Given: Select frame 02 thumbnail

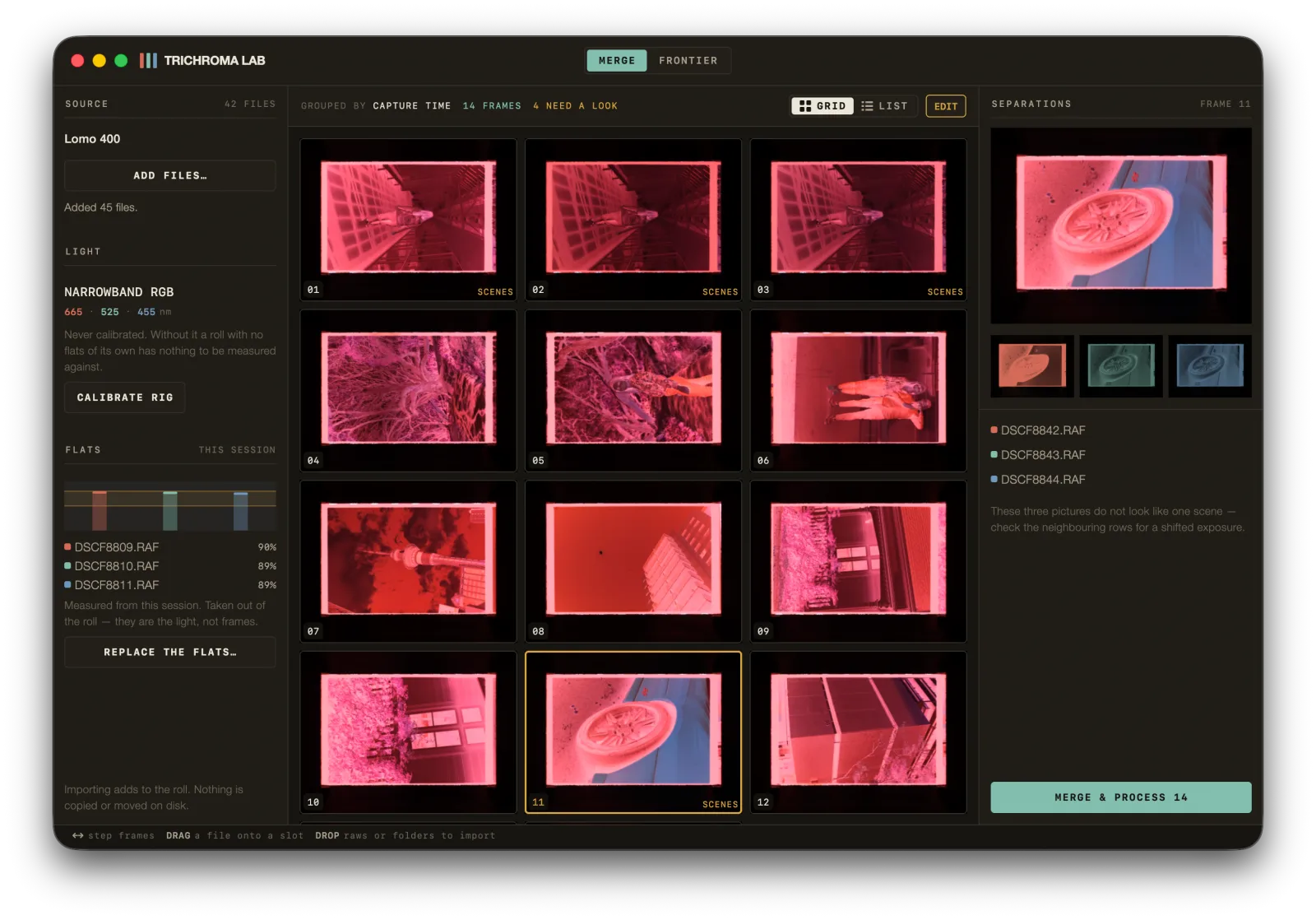Looking at the screenshot, I should tap(633, 219).
